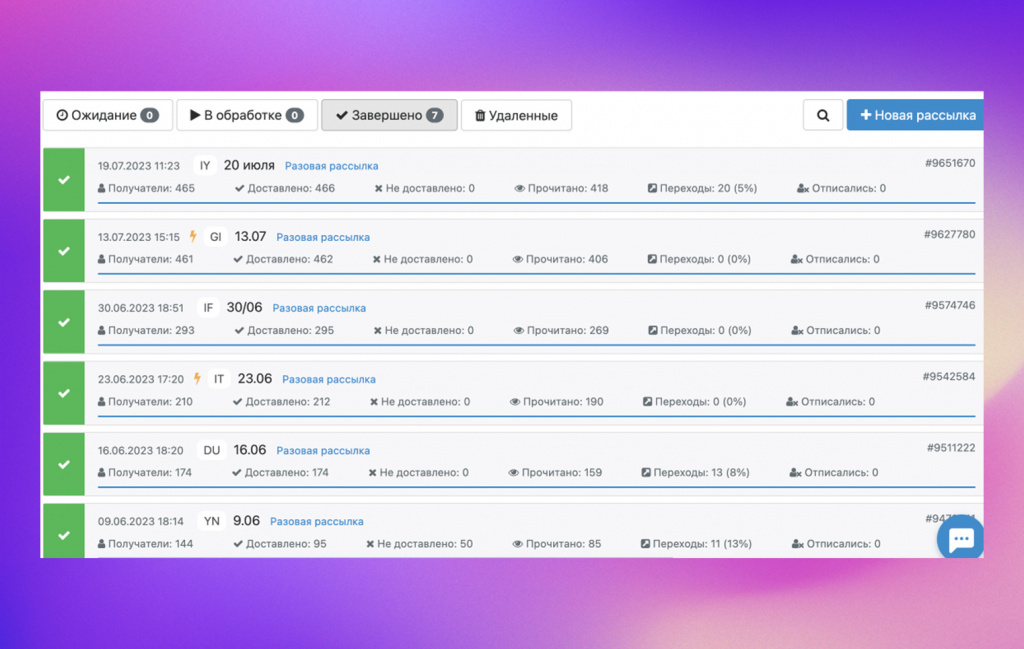Click green checkmark of 9.06 mailing
The height and width of the screenshot is (649, 1024).
coord(64,531)
